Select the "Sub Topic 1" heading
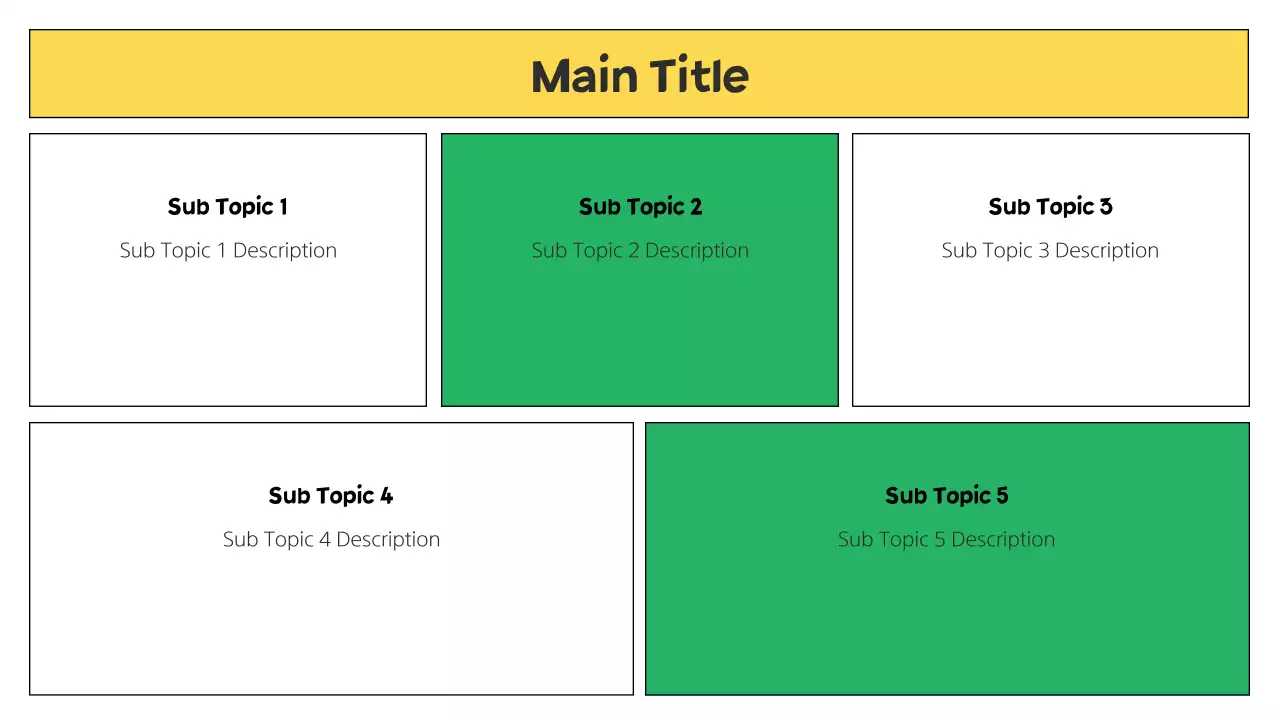The image size is (1280, 720). (x=228, y=207)
